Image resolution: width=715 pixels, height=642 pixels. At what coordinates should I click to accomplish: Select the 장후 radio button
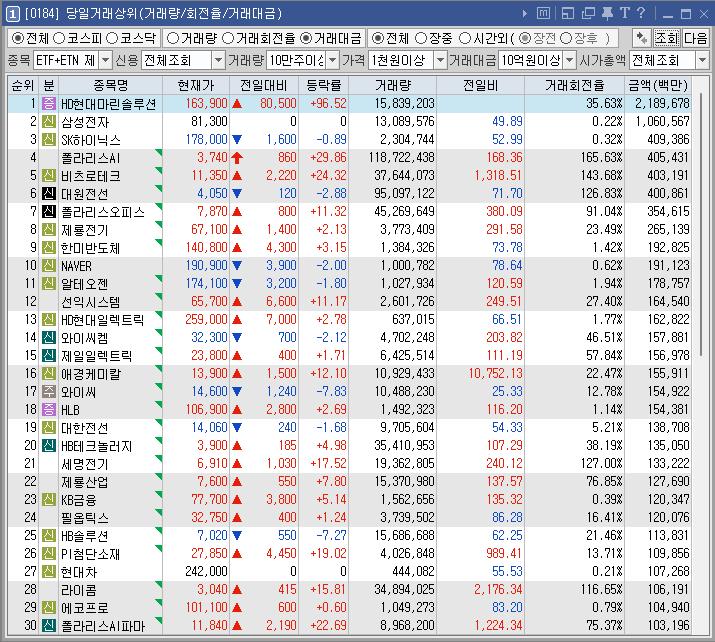coord(566,38)
